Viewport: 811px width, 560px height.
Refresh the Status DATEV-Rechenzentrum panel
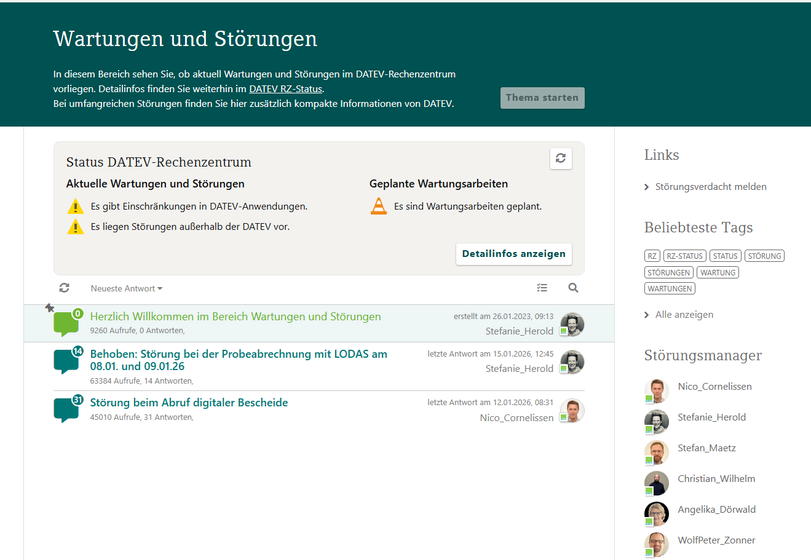pyautogui.click(x=561, y=158)
